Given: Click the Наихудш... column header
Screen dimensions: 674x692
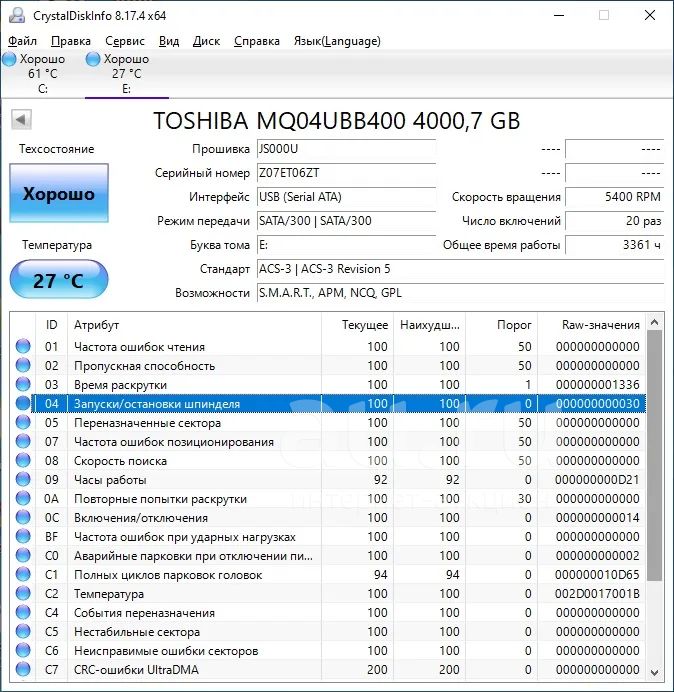Looking at the screenshot, I should (429, 325).
